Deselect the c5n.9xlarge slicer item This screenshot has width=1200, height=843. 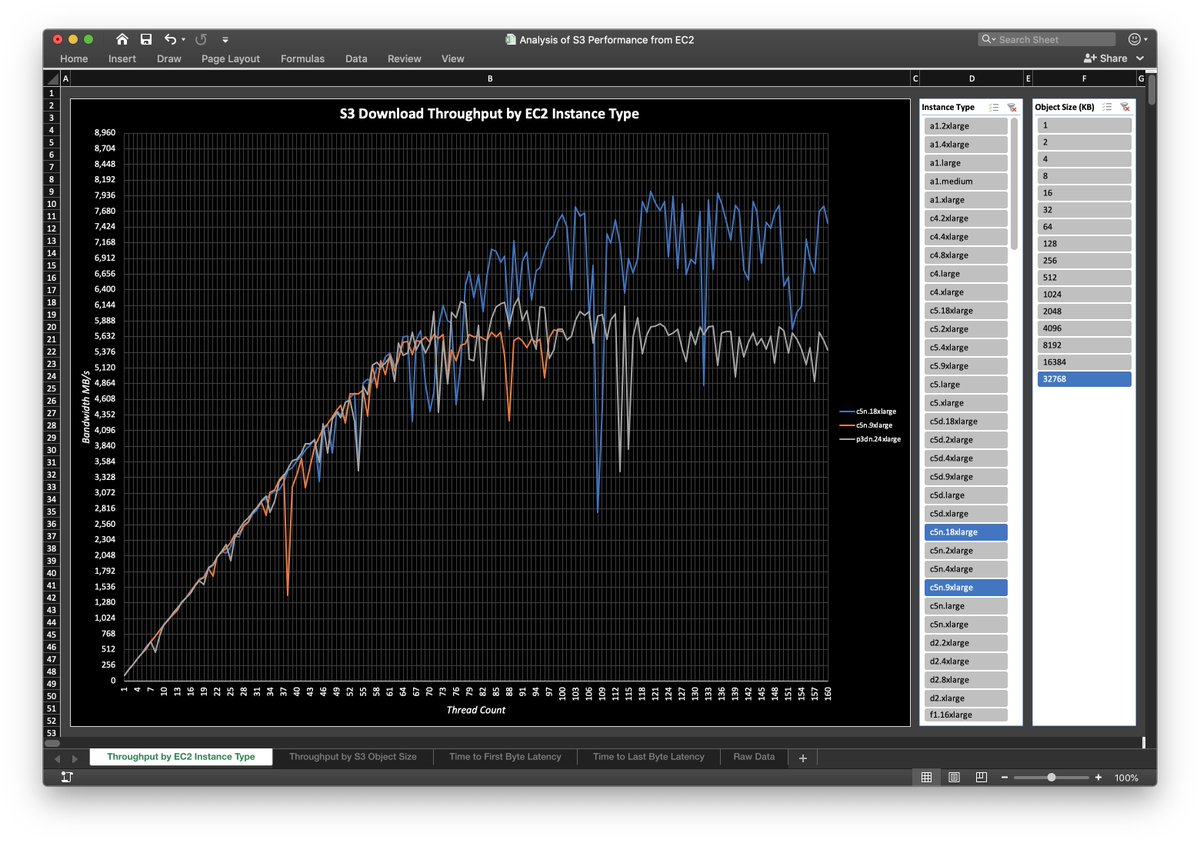tap(966, 588)
